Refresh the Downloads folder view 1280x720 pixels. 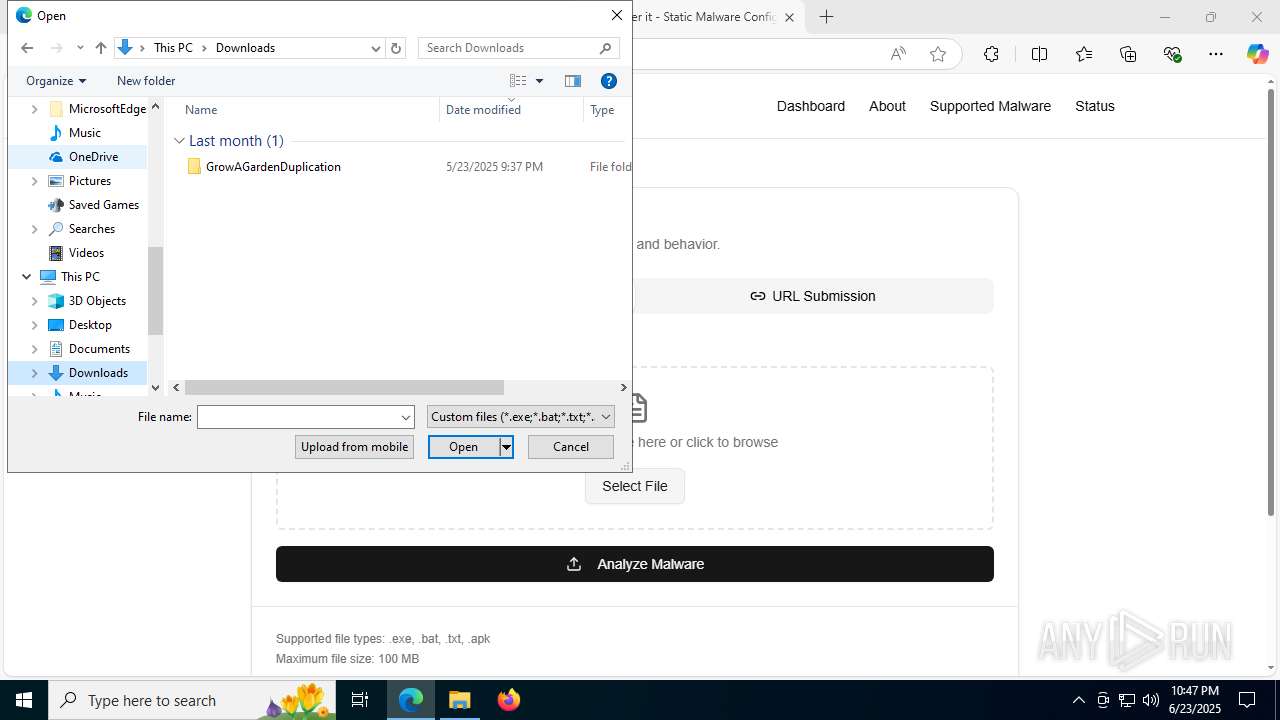pyautogui.click(x=396, y=48)
